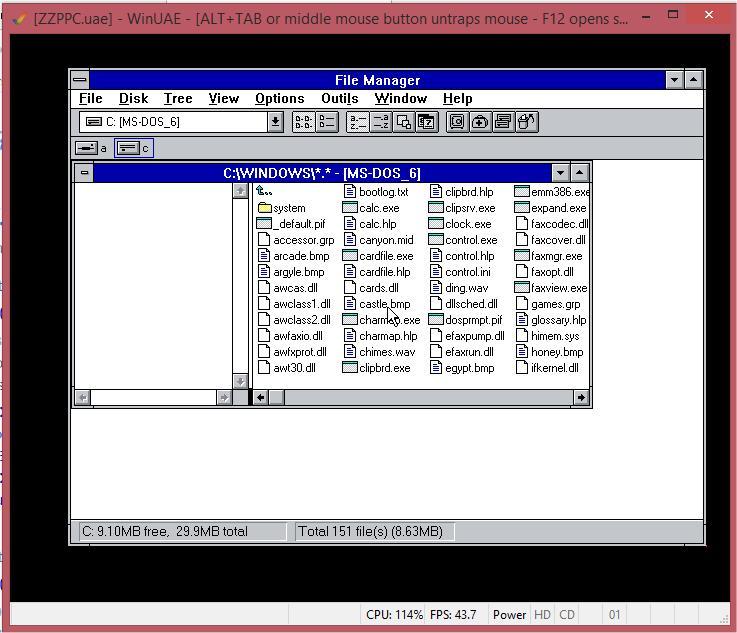Image resolution: width=737 pixels, height=633 pixels.
Task: Click the sort by date calendar icon
Action: coord(427,122)
